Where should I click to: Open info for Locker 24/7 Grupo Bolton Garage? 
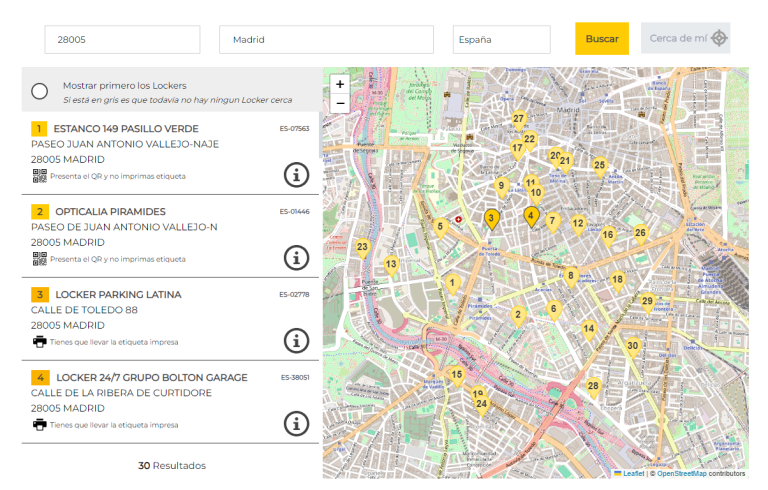296,423
